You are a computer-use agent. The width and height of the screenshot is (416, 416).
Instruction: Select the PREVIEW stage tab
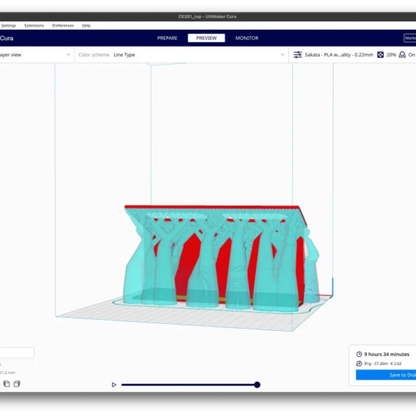pyautogui.click(x=206, y=38)
